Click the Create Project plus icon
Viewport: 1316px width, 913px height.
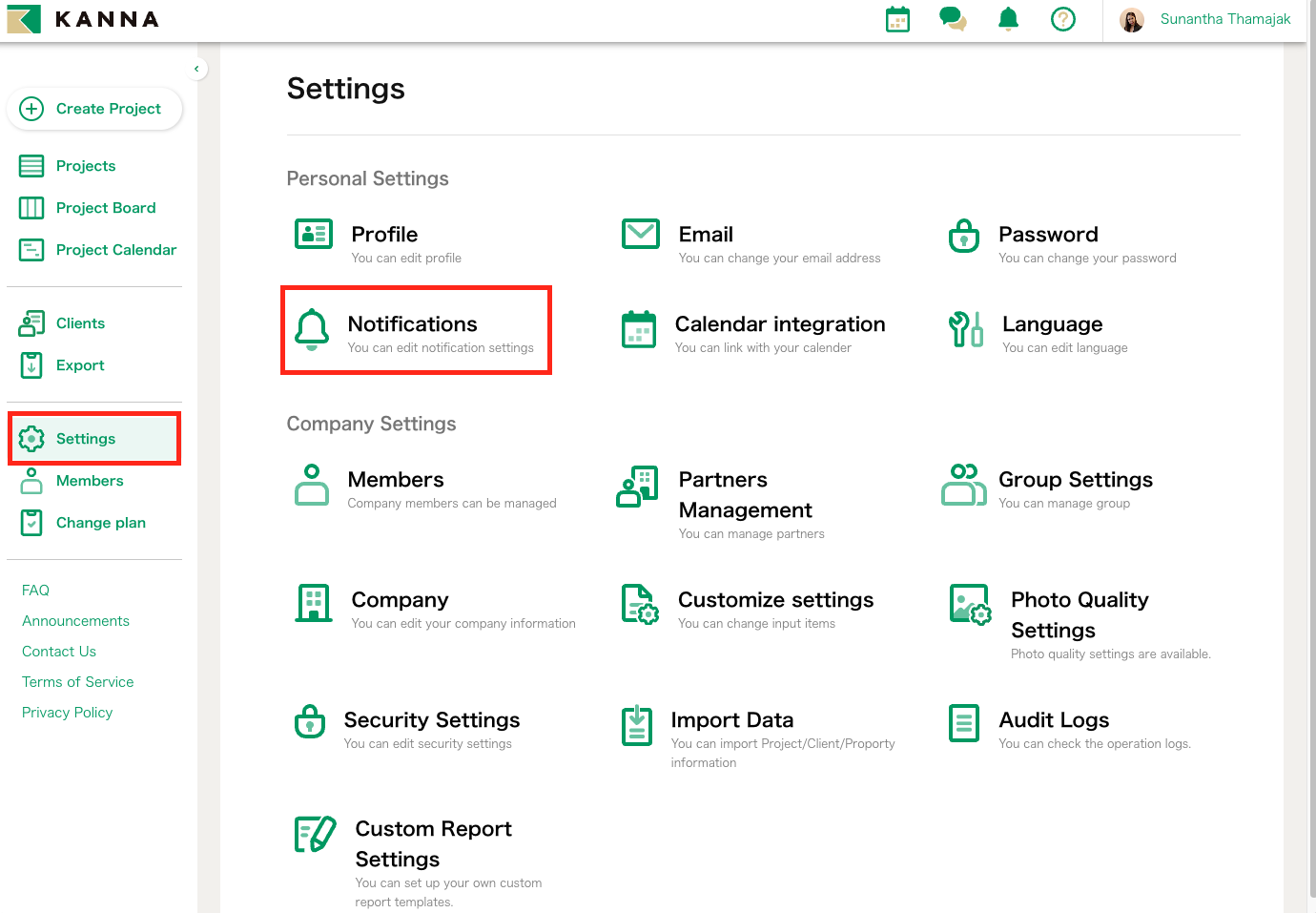tap(31, 109)
